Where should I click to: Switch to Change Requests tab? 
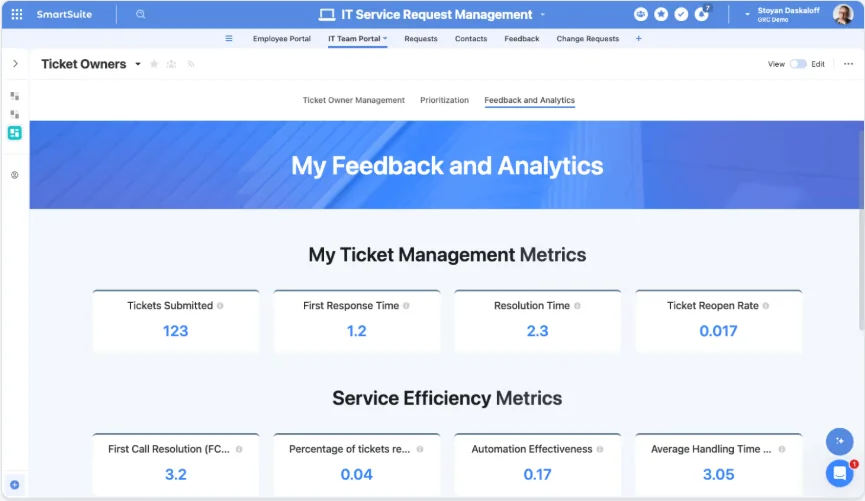[x=588, y=39]
